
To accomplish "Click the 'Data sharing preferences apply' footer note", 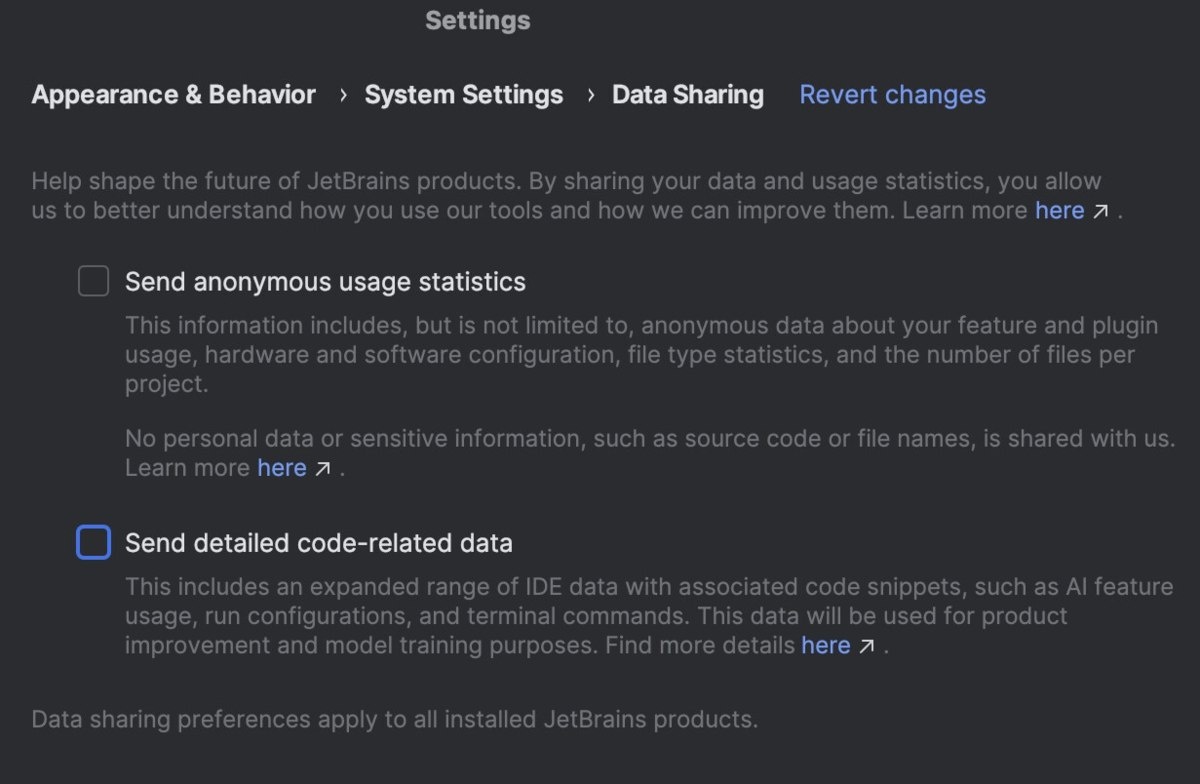I will click(x=394, y=719).
